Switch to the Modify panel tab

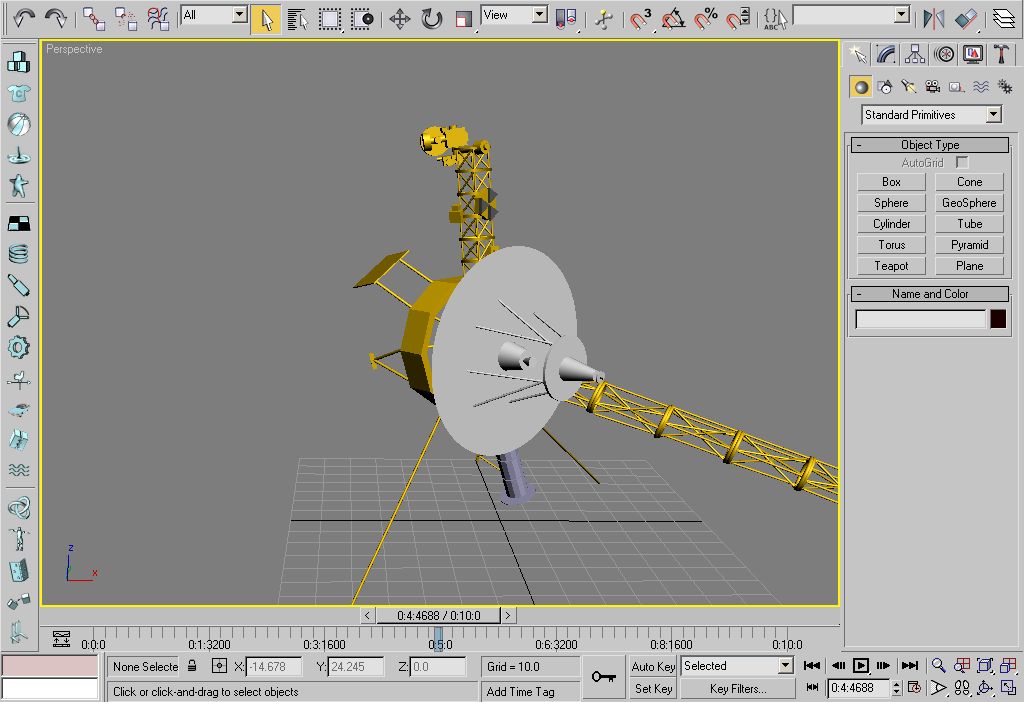click(885, 54)
